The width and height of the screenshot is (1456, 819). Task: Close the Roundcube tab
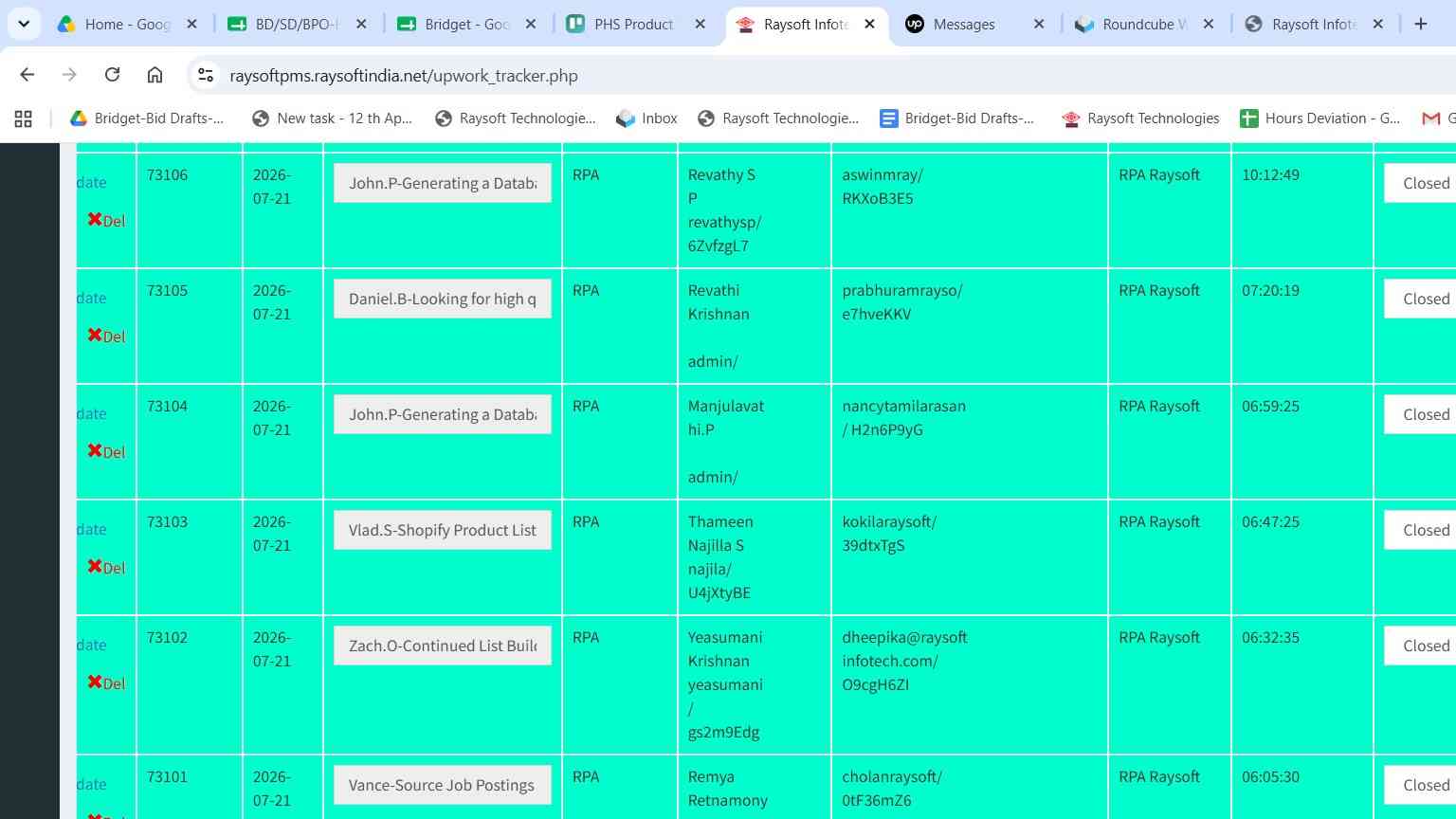pos(1208,25)
